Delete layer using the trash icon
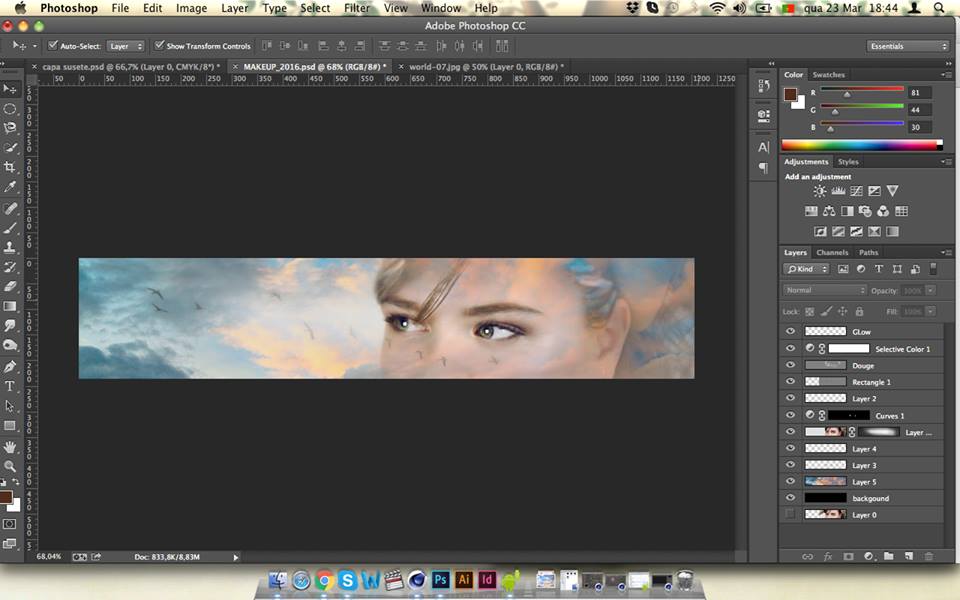 pos(929,556)
